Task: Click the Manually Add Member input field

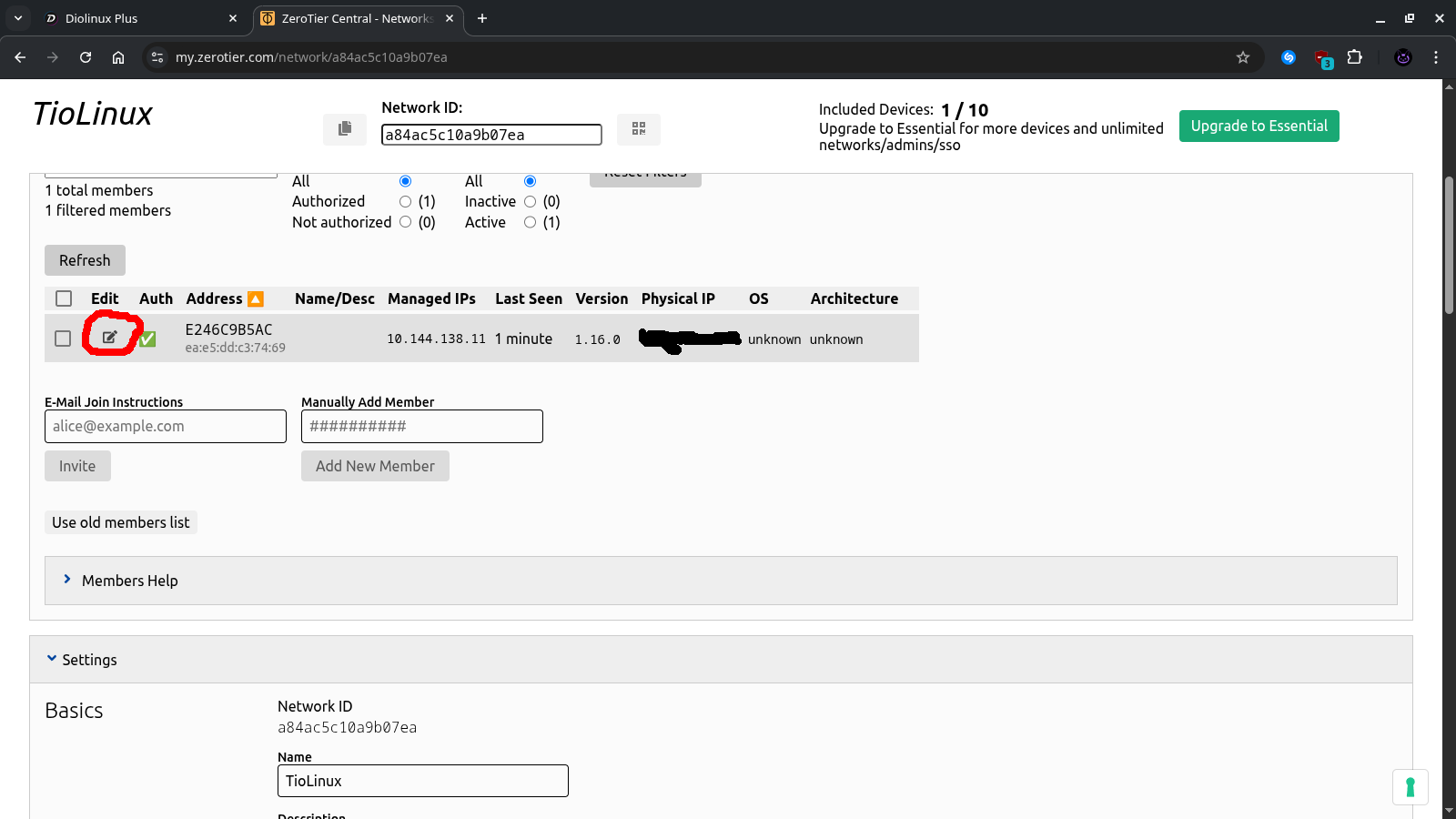Action: coord(422,426)
